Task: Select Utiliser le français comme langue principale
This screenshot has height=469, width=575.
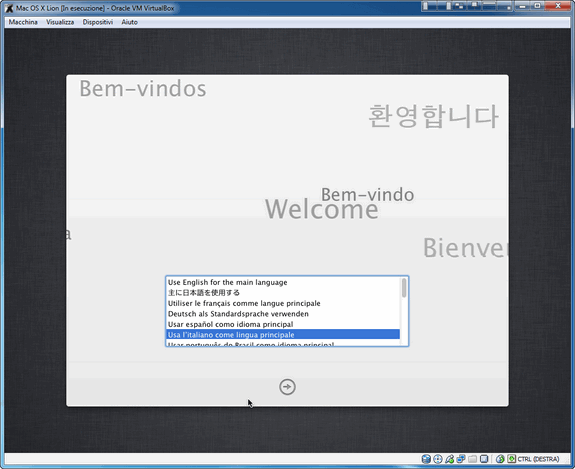Action: point(283,303)
